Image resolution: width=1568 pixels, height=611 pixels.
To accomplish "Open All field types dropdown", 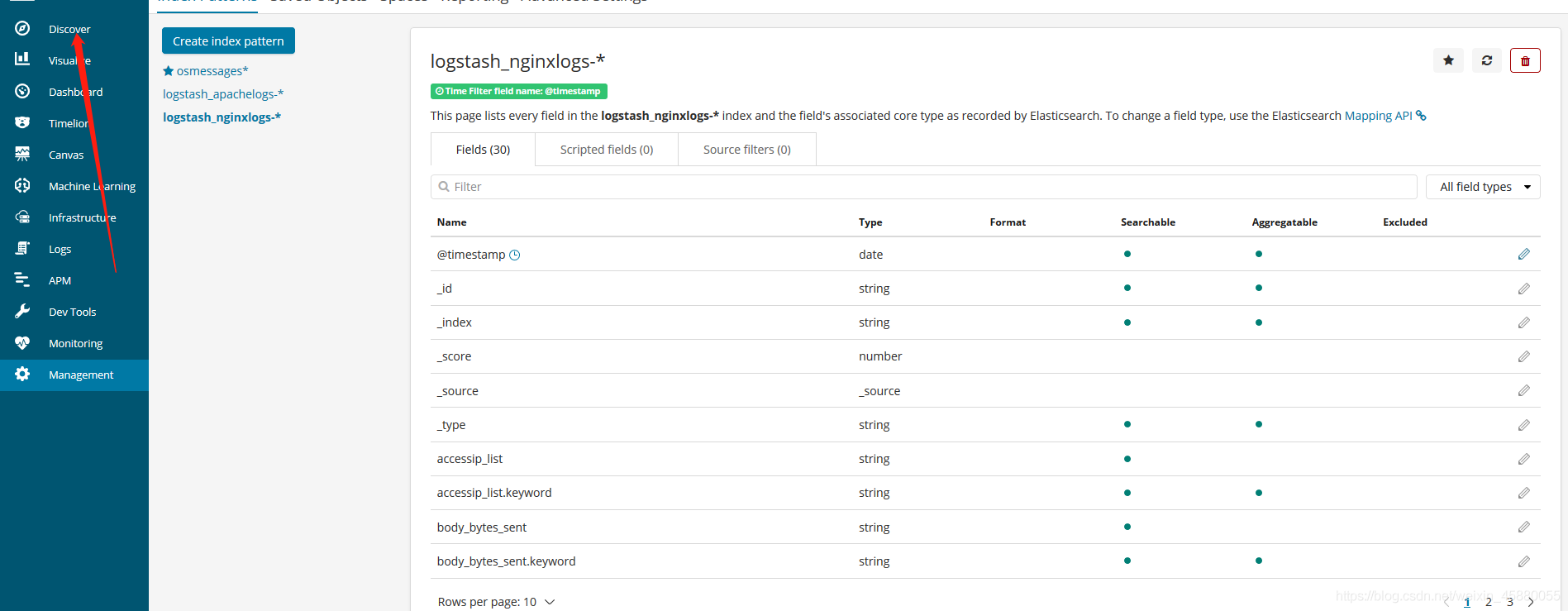I will (x=1483, y=187).
